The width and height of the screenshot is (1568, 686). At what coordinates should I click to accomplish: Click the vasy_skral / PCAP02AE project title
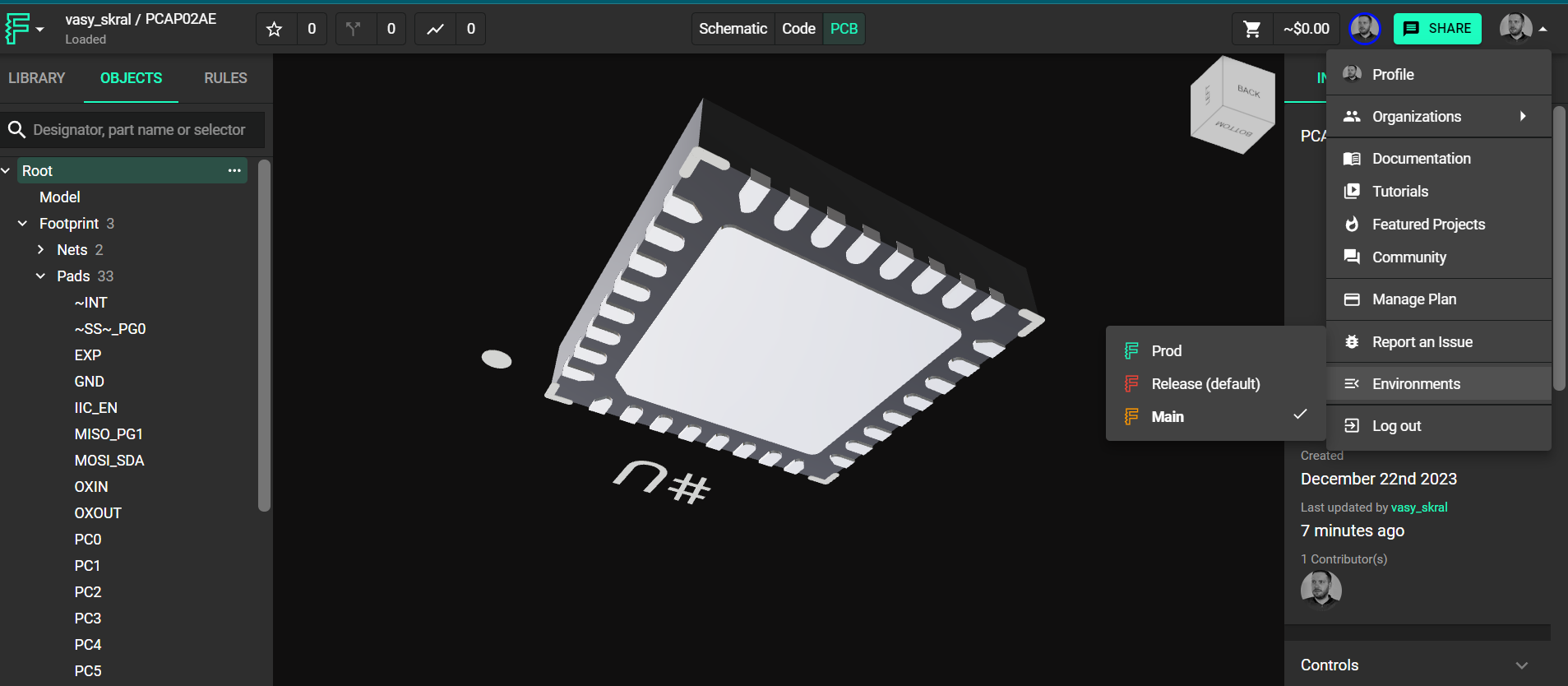pos(141,19)
